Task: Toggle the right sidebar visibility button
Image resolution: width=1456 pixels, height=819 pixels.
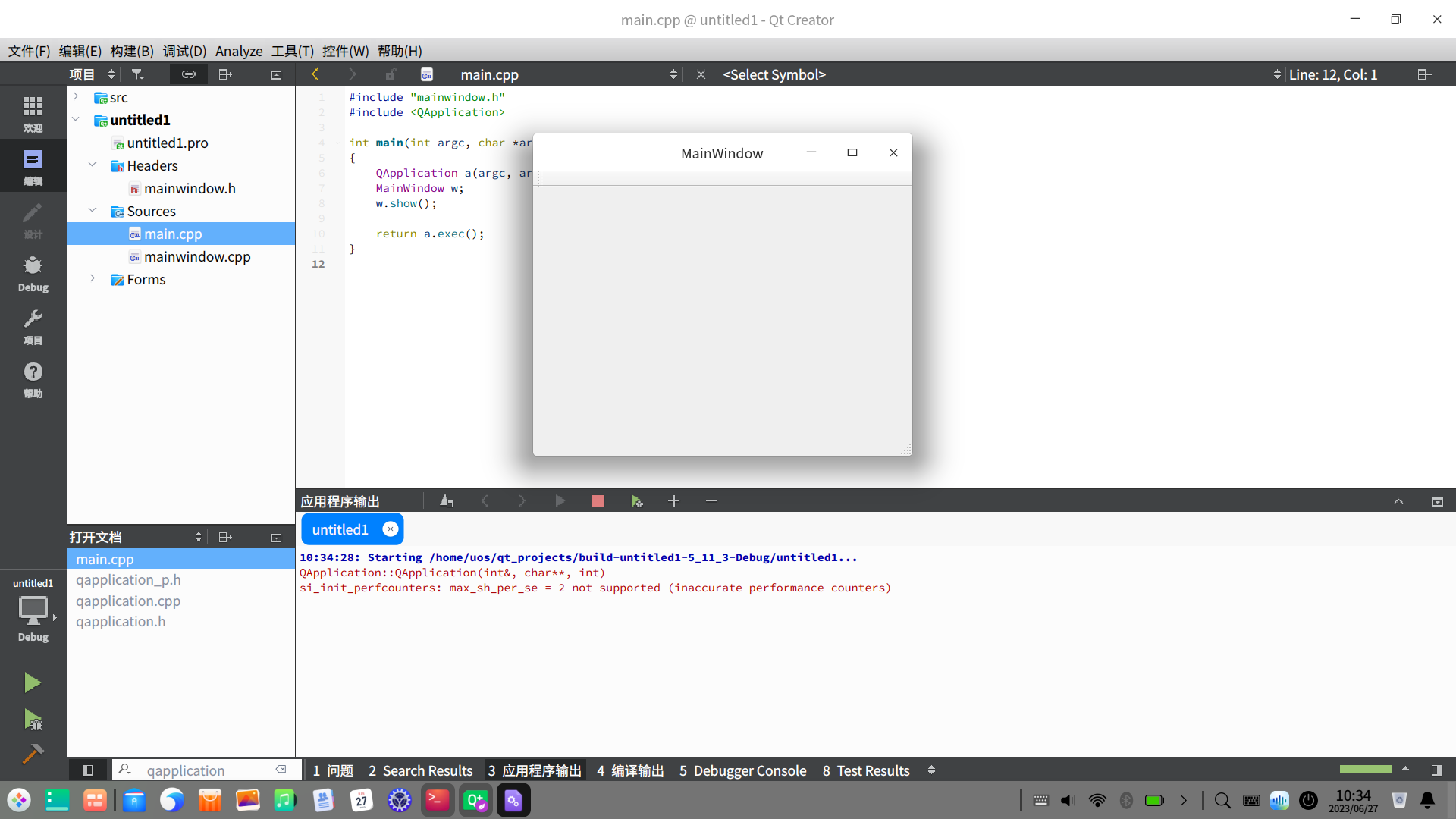Action: pos(1436,770)
